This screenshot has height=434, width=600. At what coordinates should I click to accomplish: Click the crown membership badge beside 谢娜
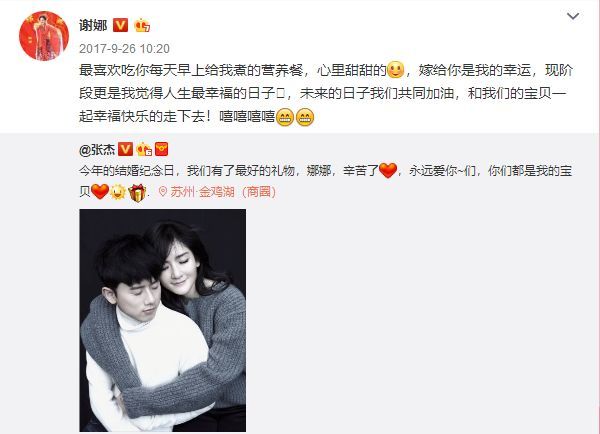tap(142, 25)
